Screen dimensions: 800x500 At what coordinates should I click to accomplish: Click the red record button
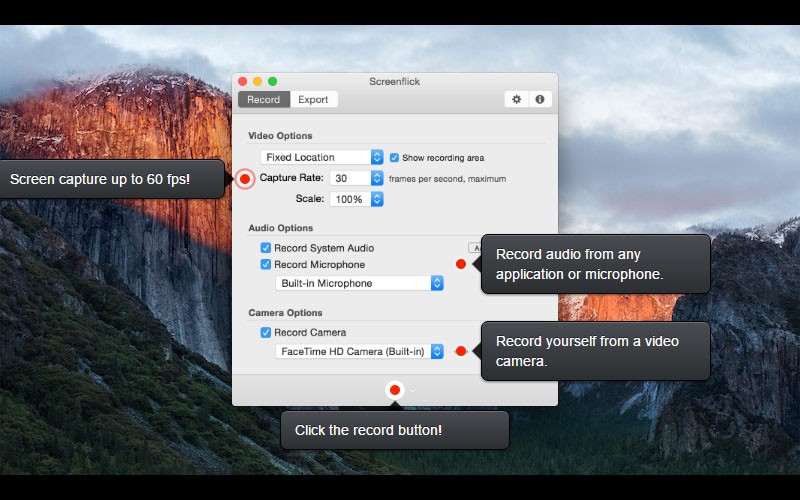pos(394,390)
